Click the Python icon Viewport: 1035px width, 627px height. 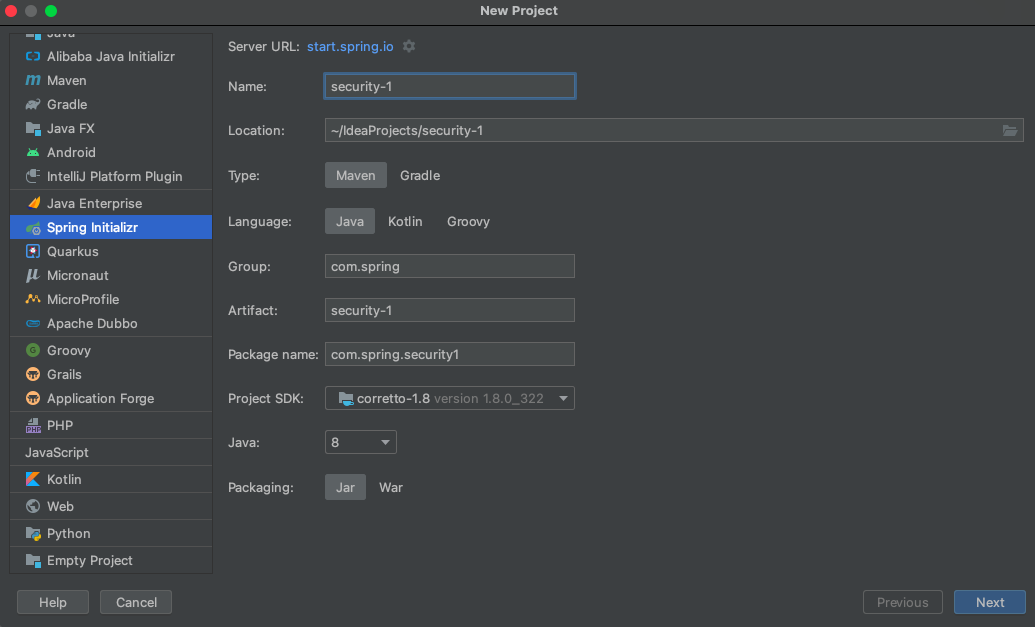pos(32,533)
